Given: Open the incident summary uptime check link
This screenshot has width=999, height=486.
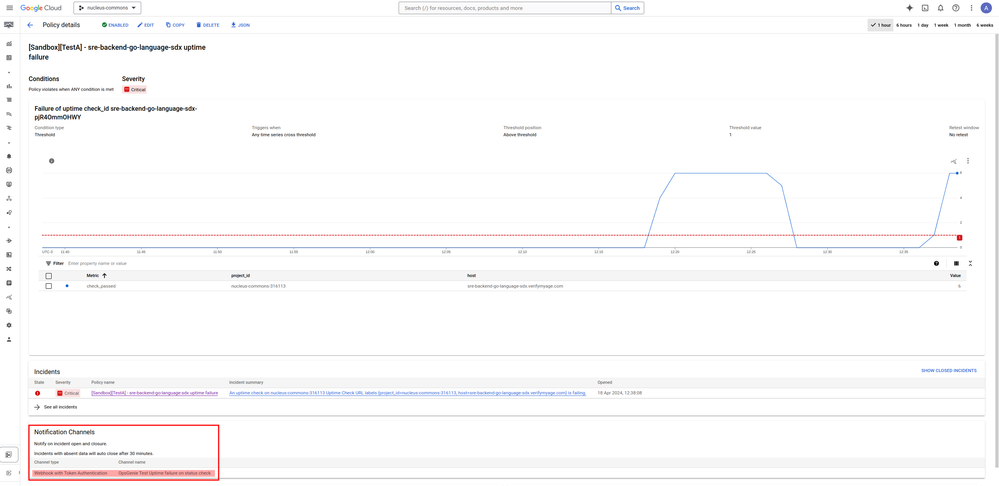Looking at the screenshot, I should pos(407,393).
